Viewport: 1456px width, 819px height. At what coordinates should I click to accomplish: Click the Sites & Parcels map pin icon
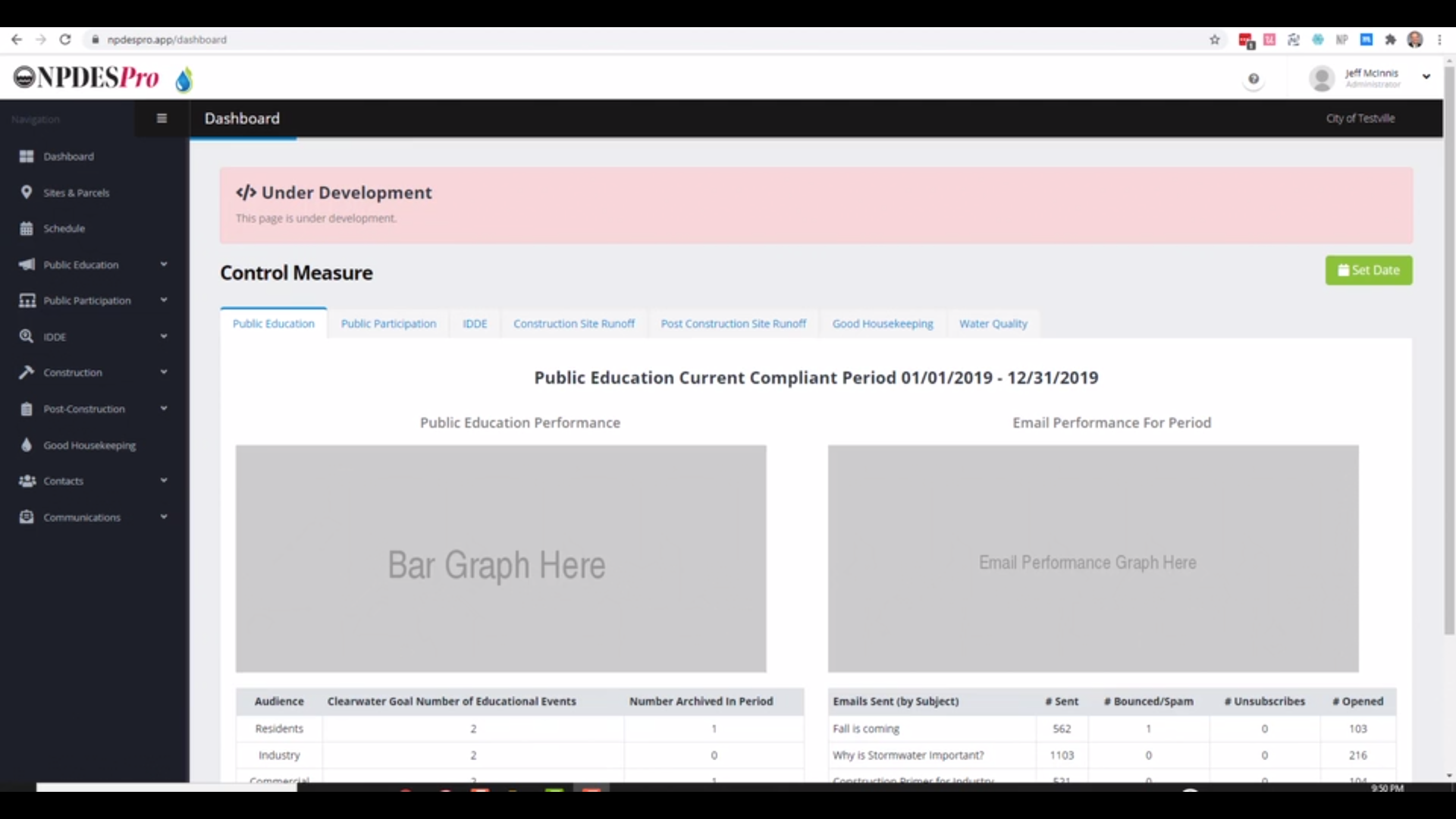[x=27, y=192]
